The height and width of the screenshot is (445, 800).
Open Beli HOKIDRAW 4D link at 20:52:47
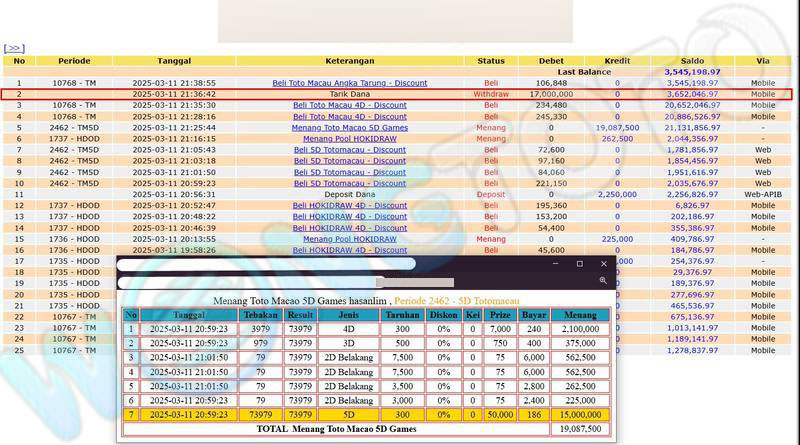point(349,205)
